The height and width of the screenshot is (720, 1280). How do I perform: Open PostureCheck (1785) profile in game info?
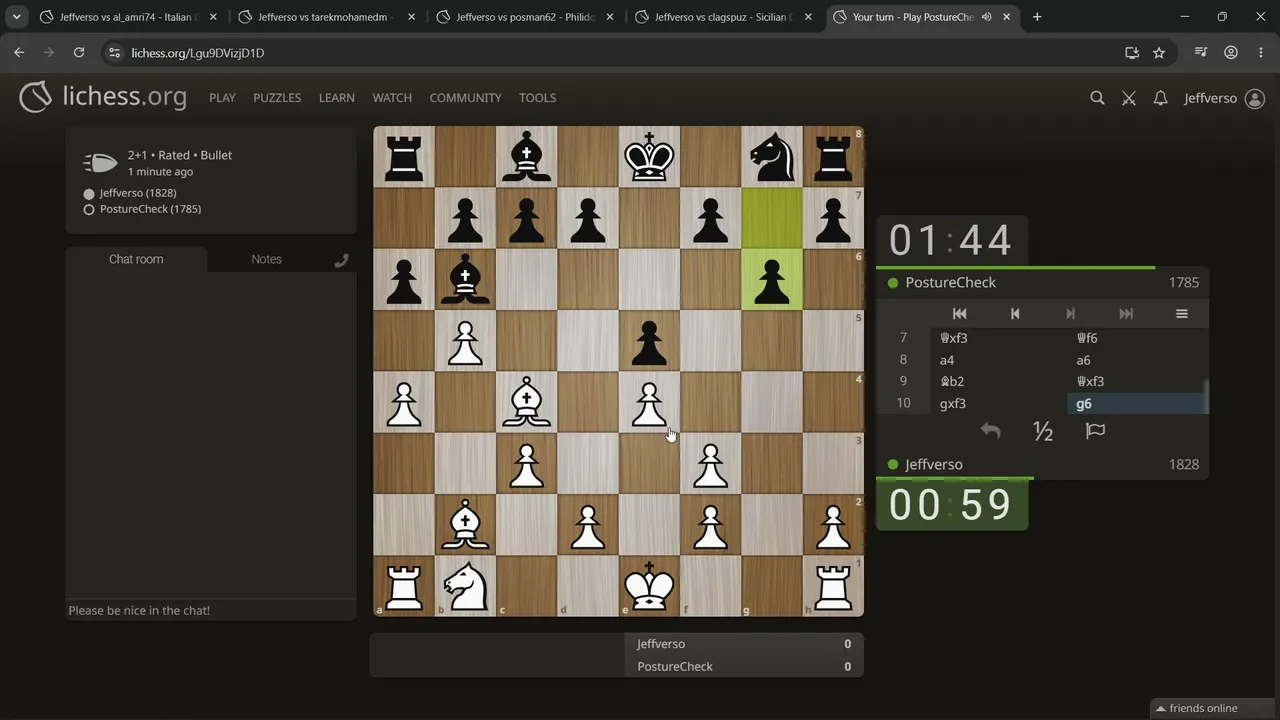150,209
